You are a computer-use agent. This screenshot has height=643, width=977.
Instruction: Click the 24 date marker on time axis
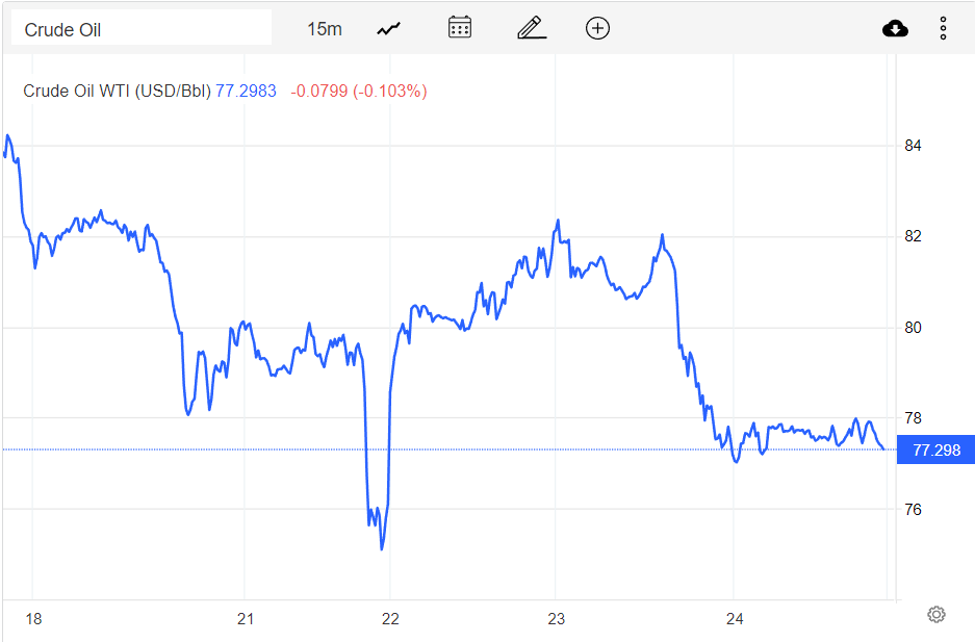click(734, 618)
